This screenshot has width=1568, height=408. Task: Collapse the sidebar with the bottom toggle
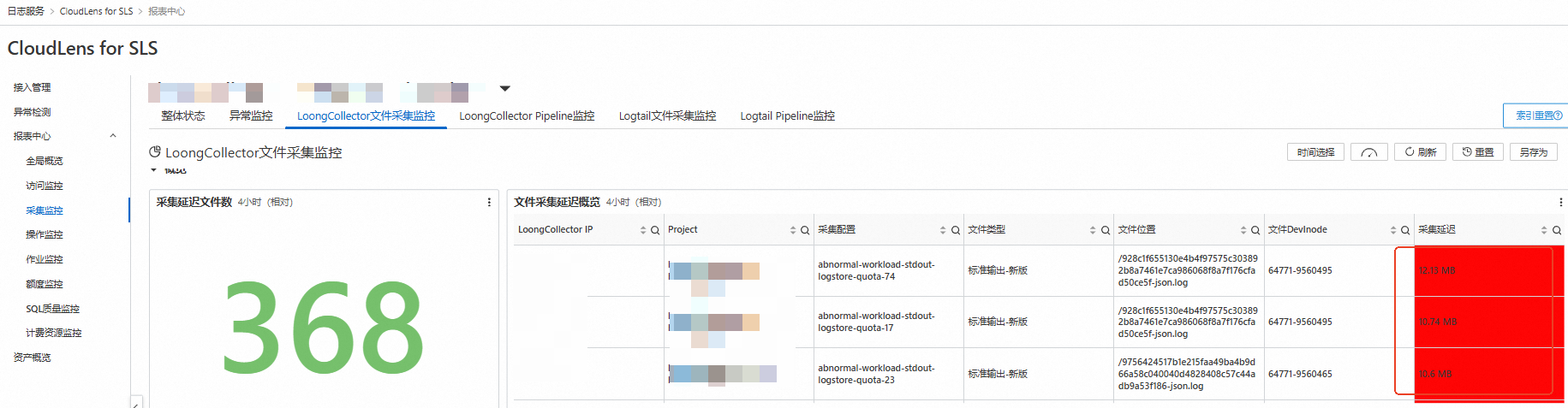point(136,401)
